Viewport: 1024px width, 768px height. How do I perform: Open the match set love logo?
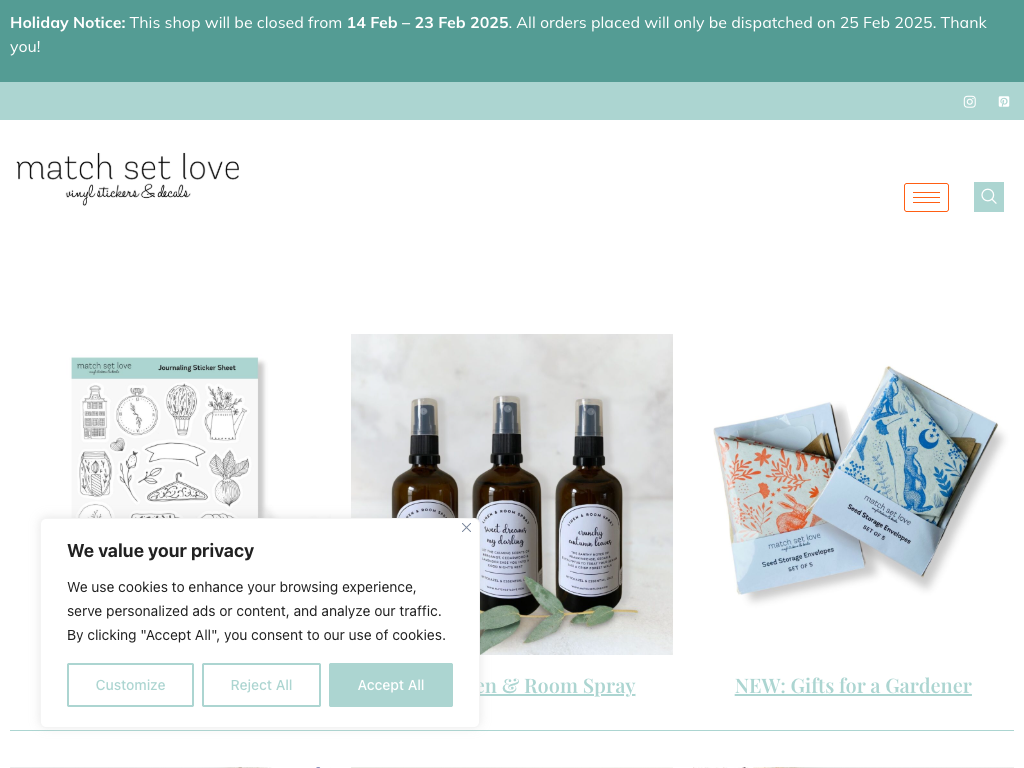(x=128, y=178)
